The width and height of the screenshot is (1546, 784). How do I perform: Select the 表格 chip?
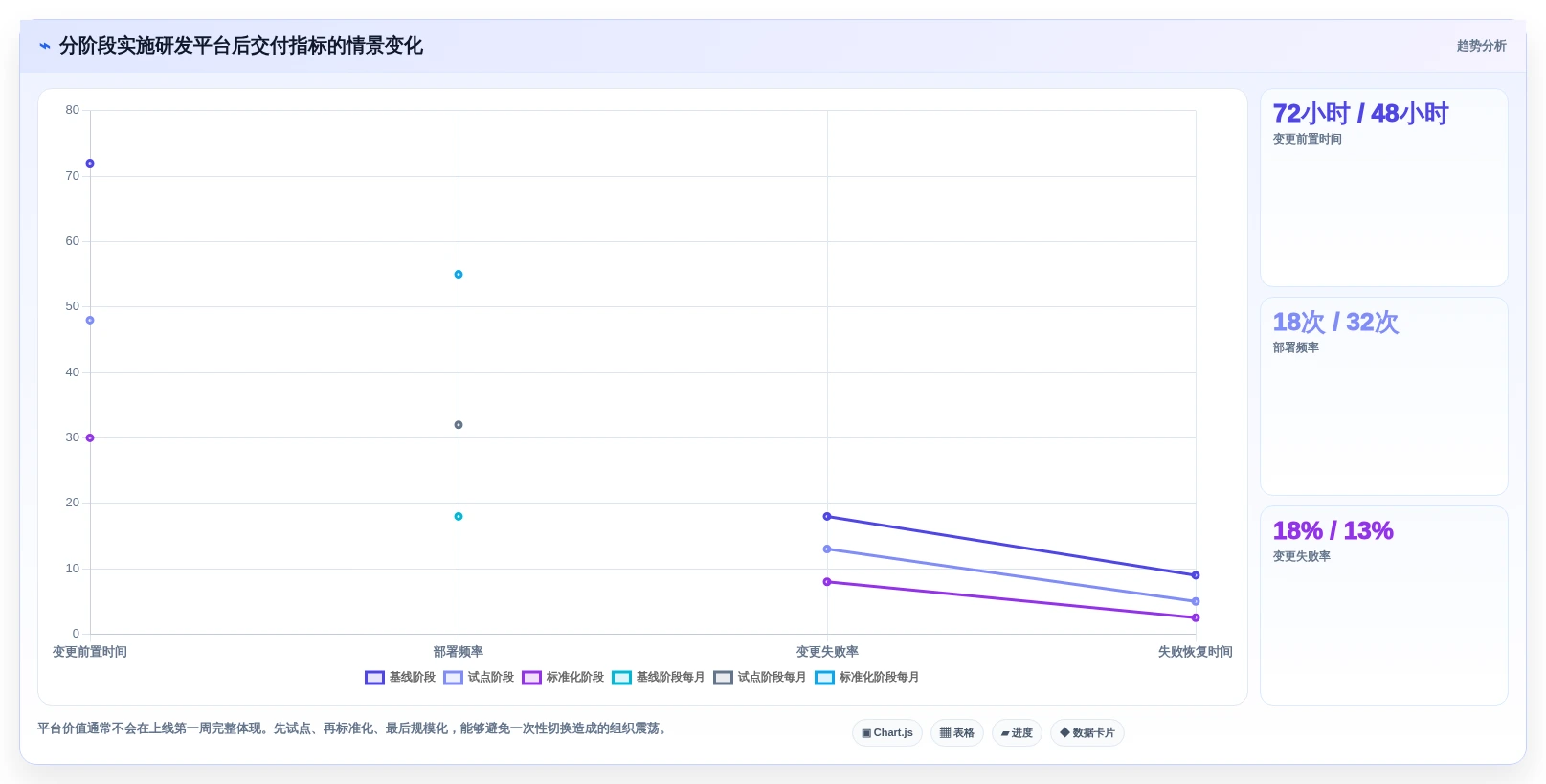957,733
